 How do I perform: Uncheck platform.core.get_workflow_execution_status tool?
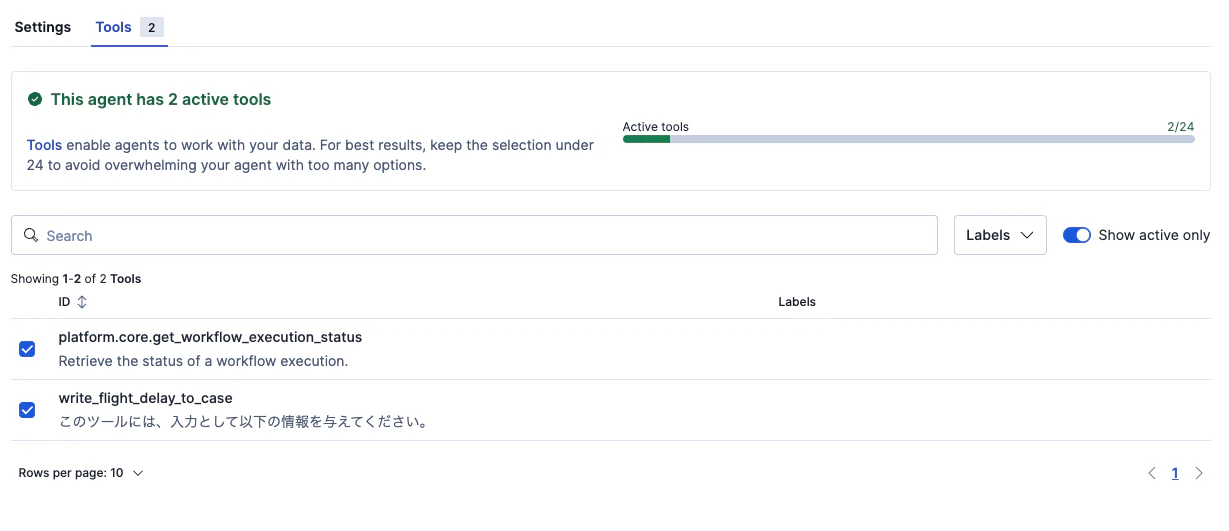coord(27,349)
